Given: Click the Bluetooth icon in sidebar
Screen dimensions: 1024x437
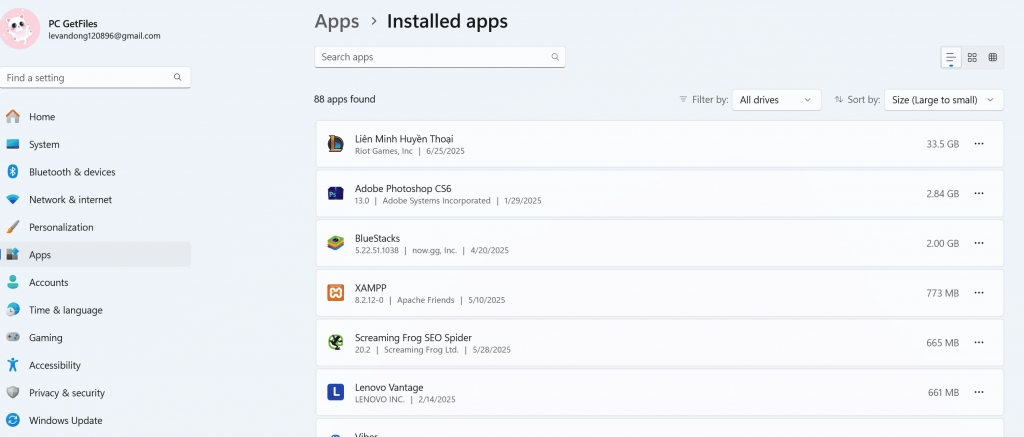Looking at the screenshot, I should point(12,172).
